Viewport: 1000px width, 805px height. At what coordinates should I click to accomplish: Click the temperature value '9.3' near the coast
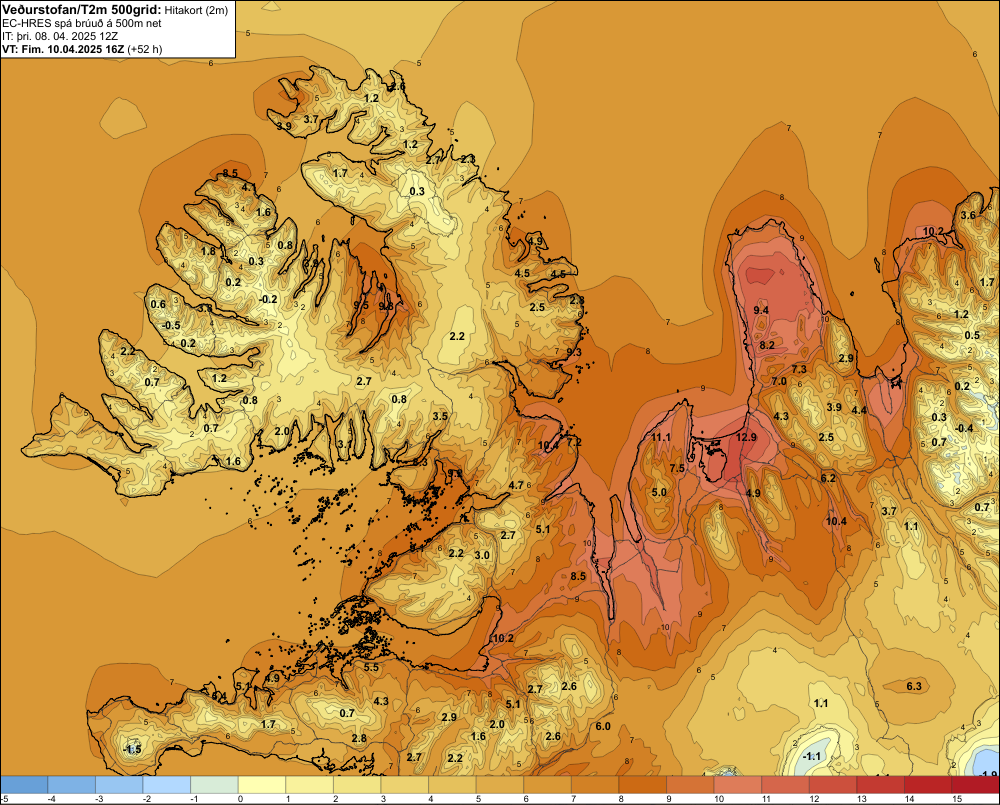[574, 351]
